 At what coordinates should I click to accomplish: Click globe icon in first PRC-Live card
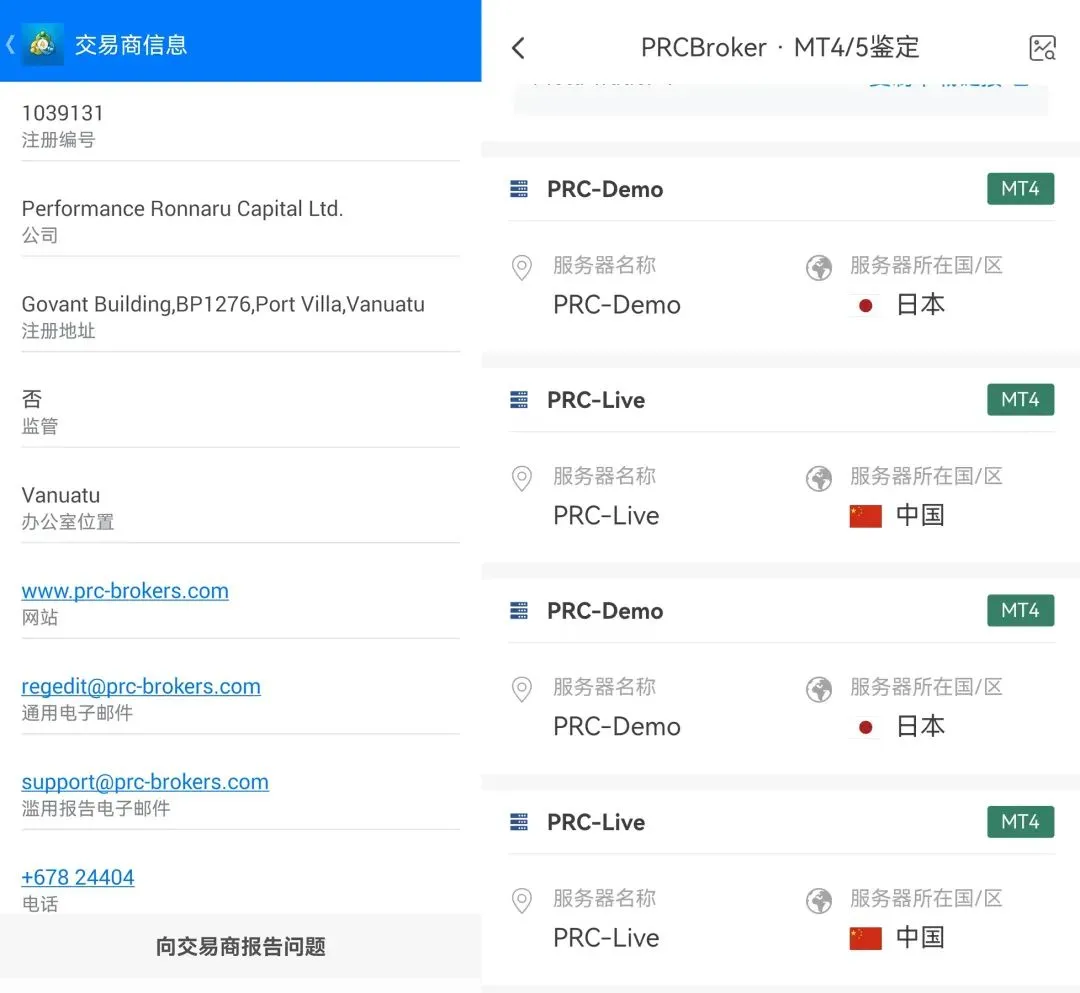[x=819, y=478]
